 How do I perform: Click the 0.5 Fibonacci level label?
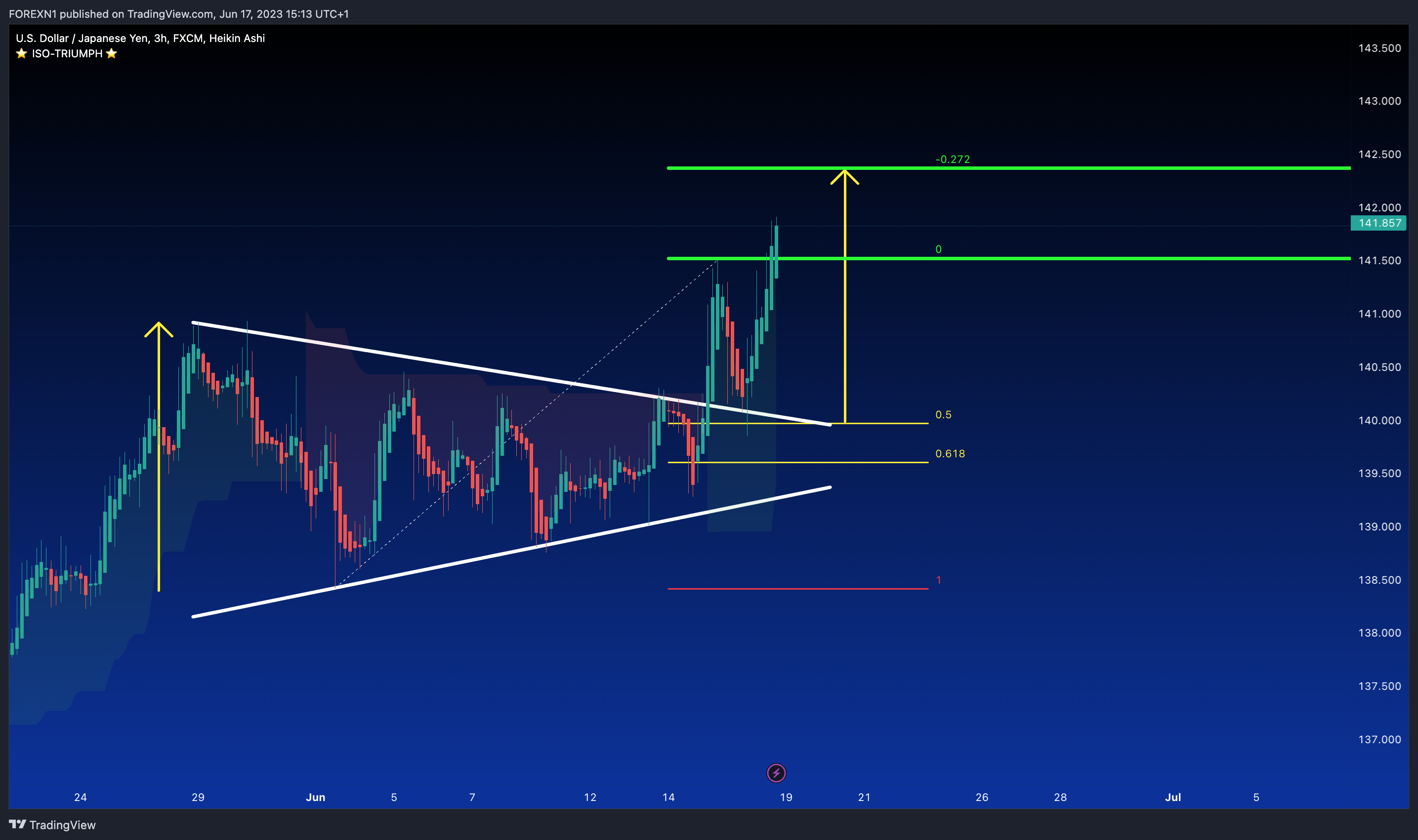(x=943, y=414)
